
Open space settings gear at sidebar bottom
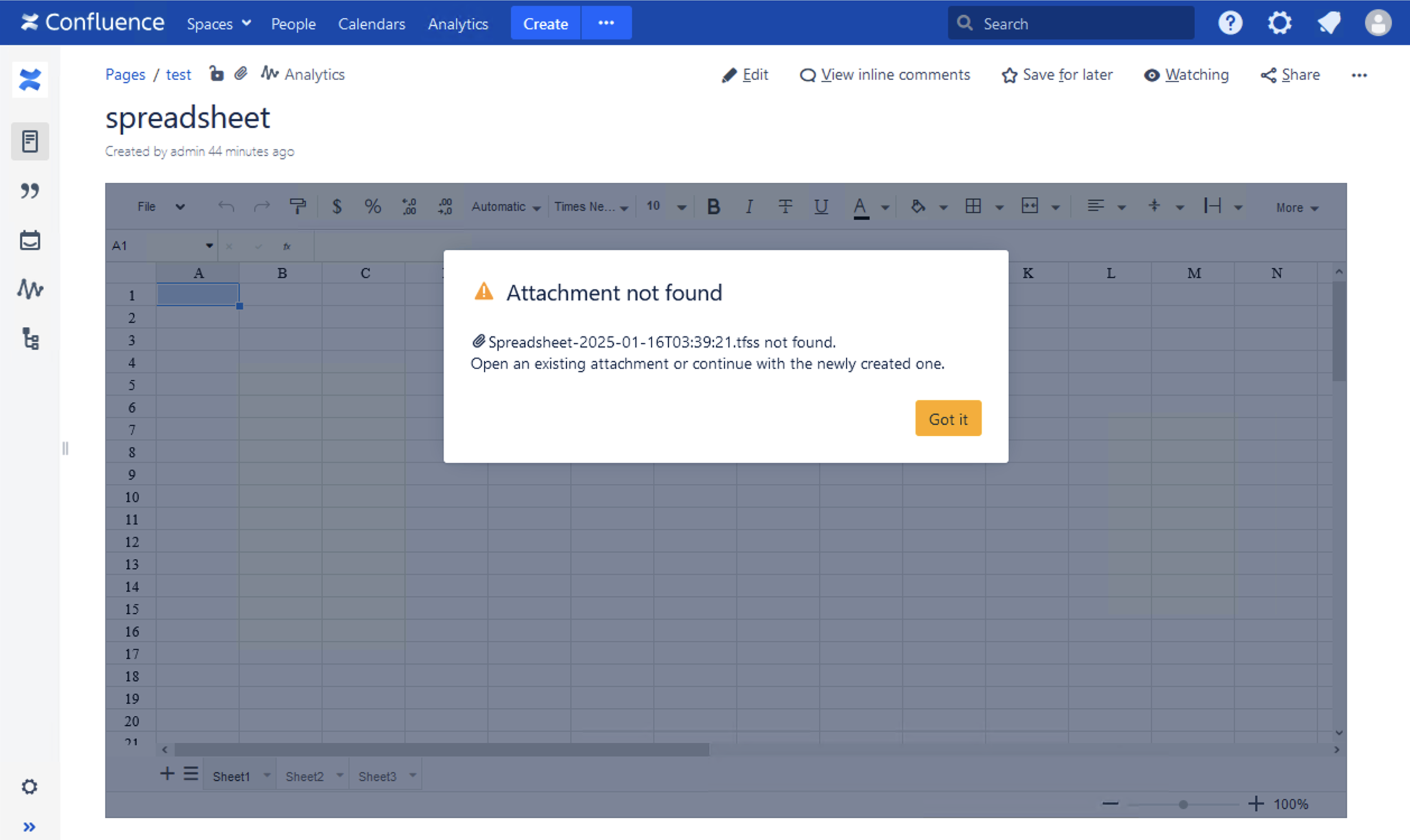click(29, 787)
